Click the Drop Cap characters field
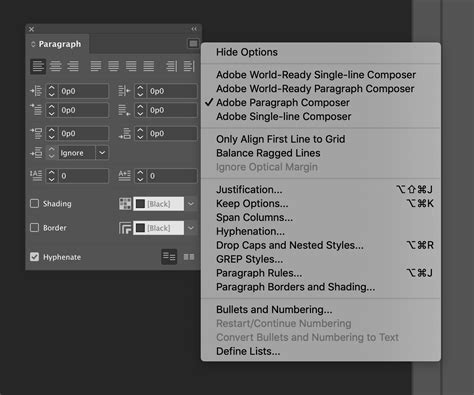 (172, 176)
